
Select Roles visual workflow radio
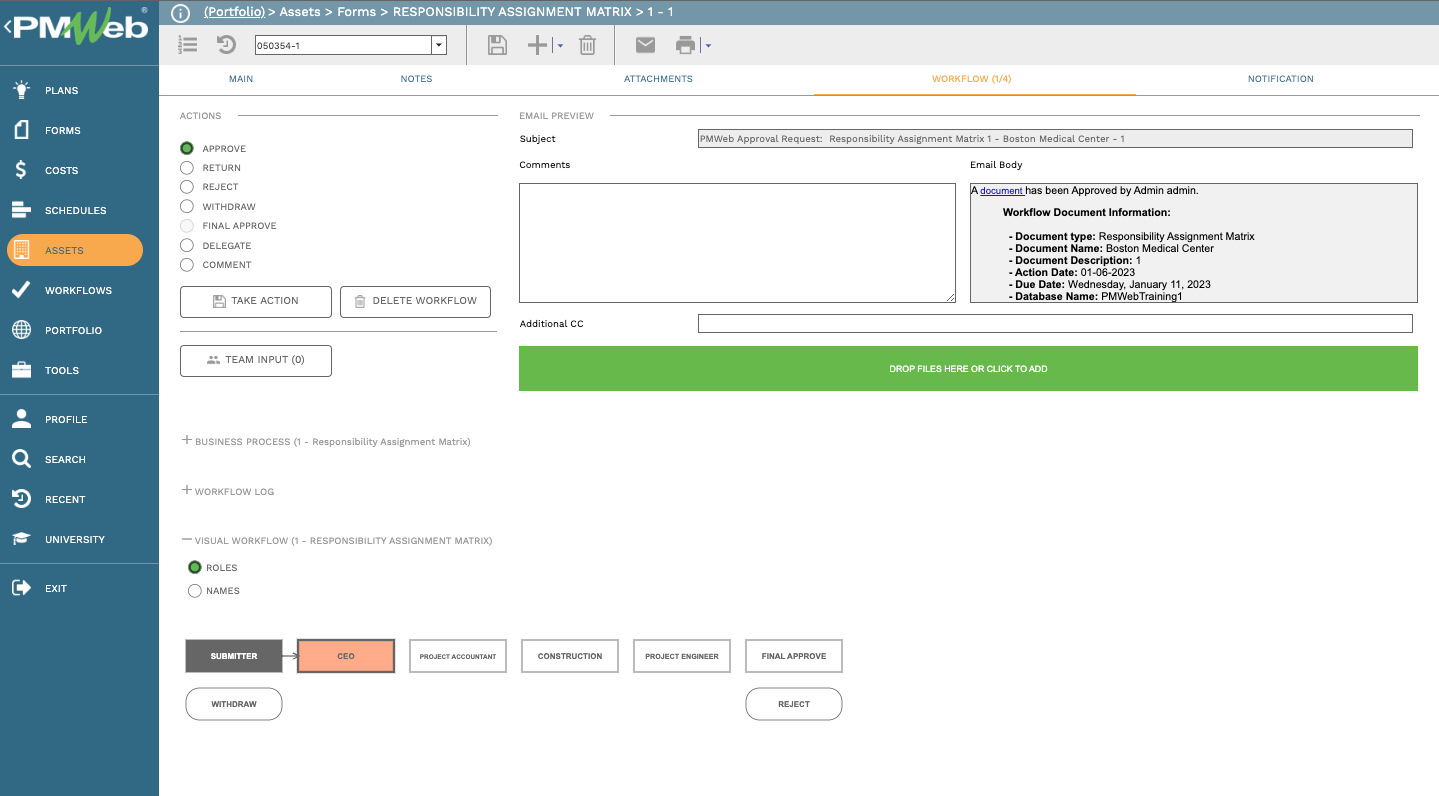pos(195,567)
